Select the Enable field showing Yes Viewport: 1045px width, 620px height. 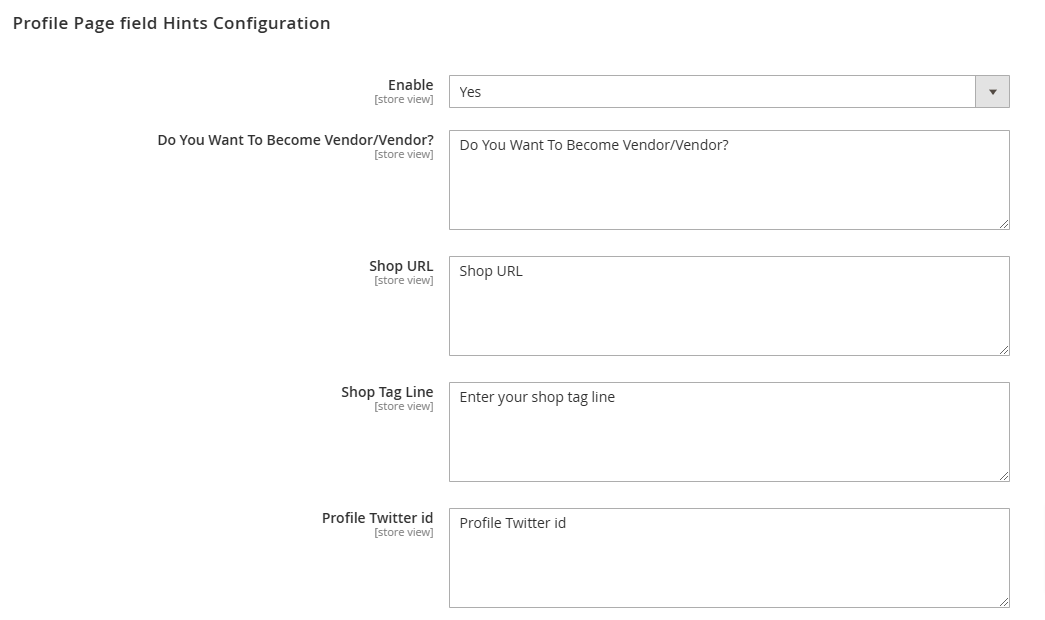(729, 91)
